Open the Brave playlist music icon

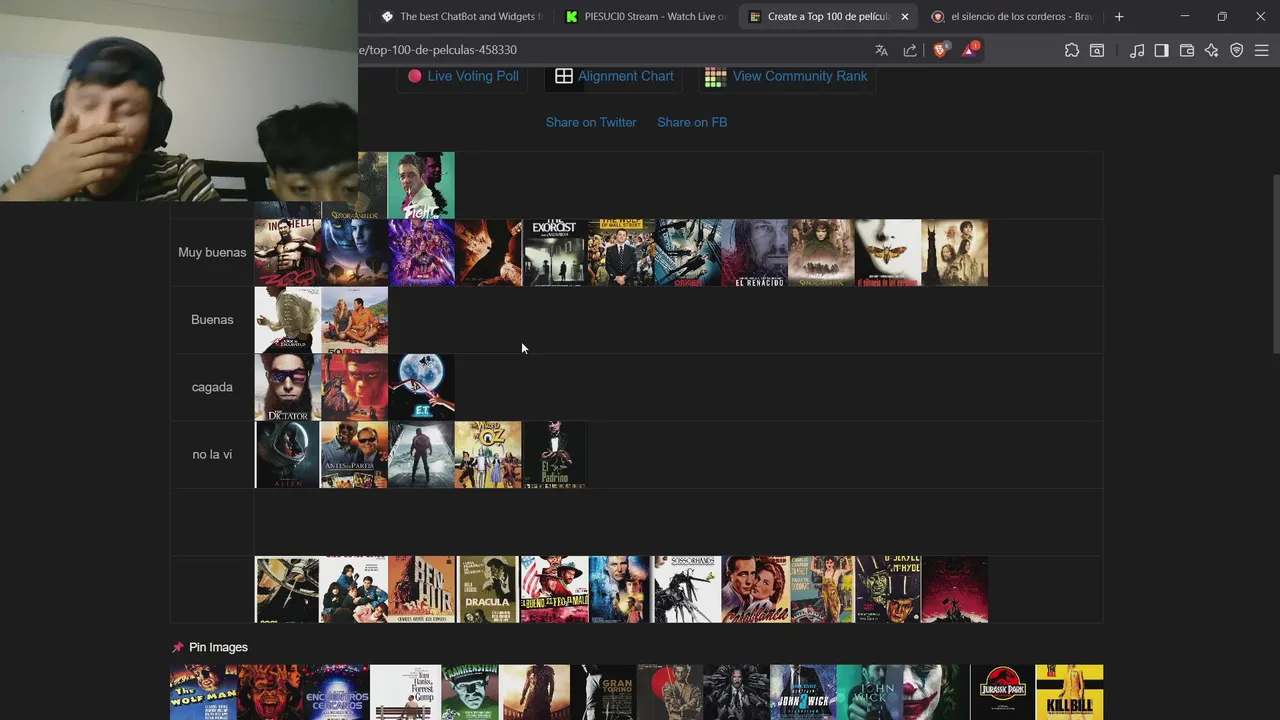(1137, 50)
